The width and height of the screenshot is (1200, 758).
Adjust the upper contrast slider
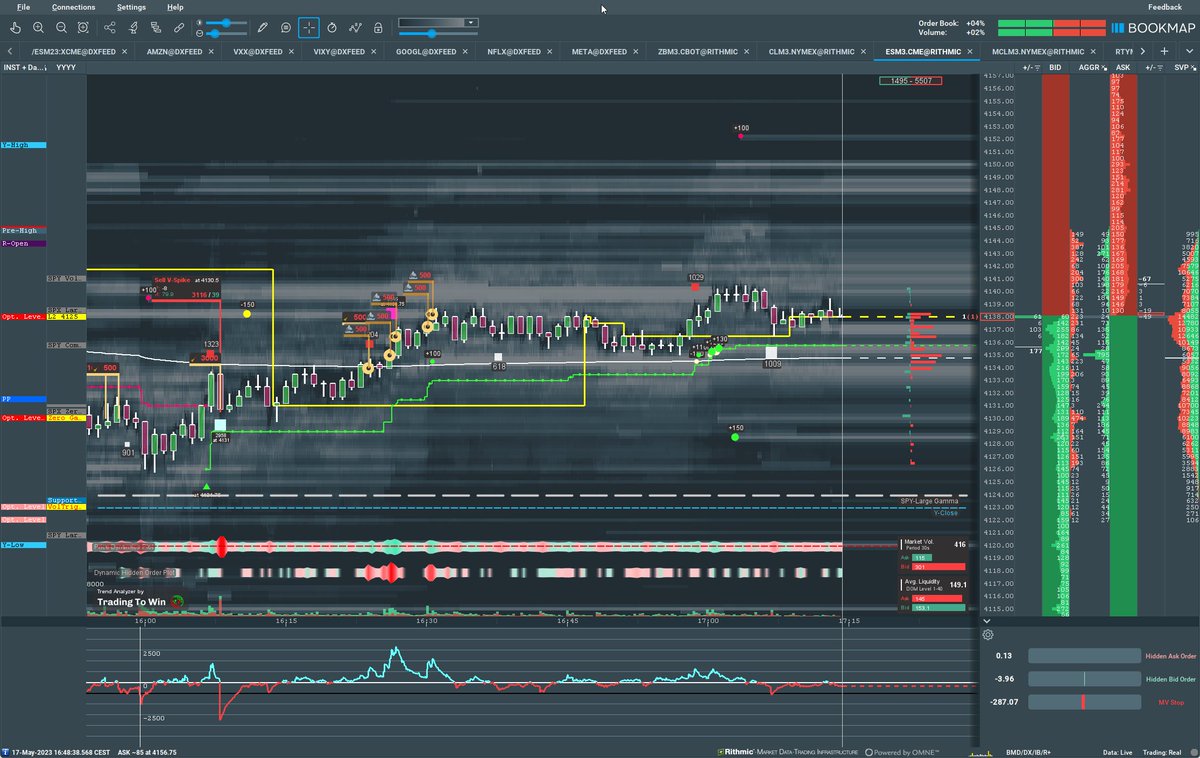click(x=226, y=22)
